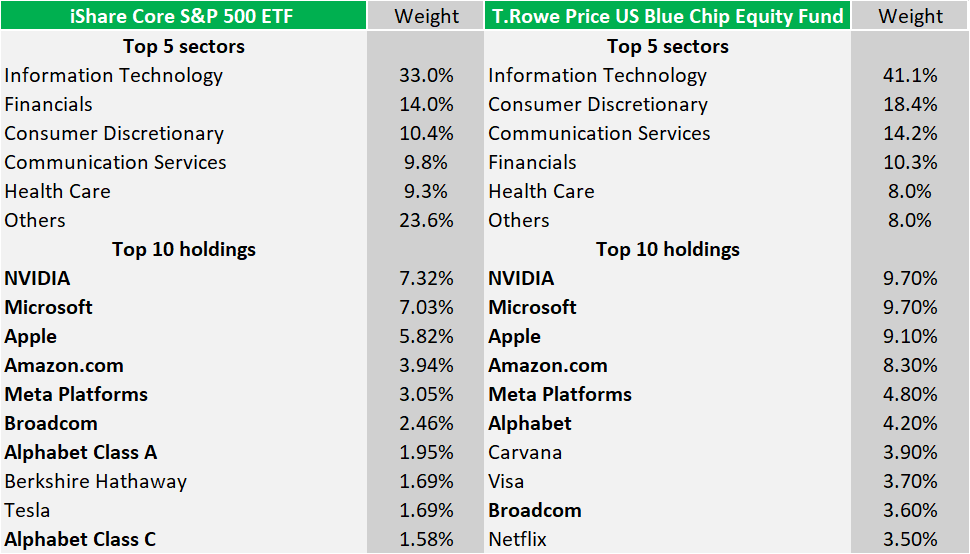Click the Berkshire Hathaway holding cell
The height and width of the screenshot is (554, 970).
[96, 481]
